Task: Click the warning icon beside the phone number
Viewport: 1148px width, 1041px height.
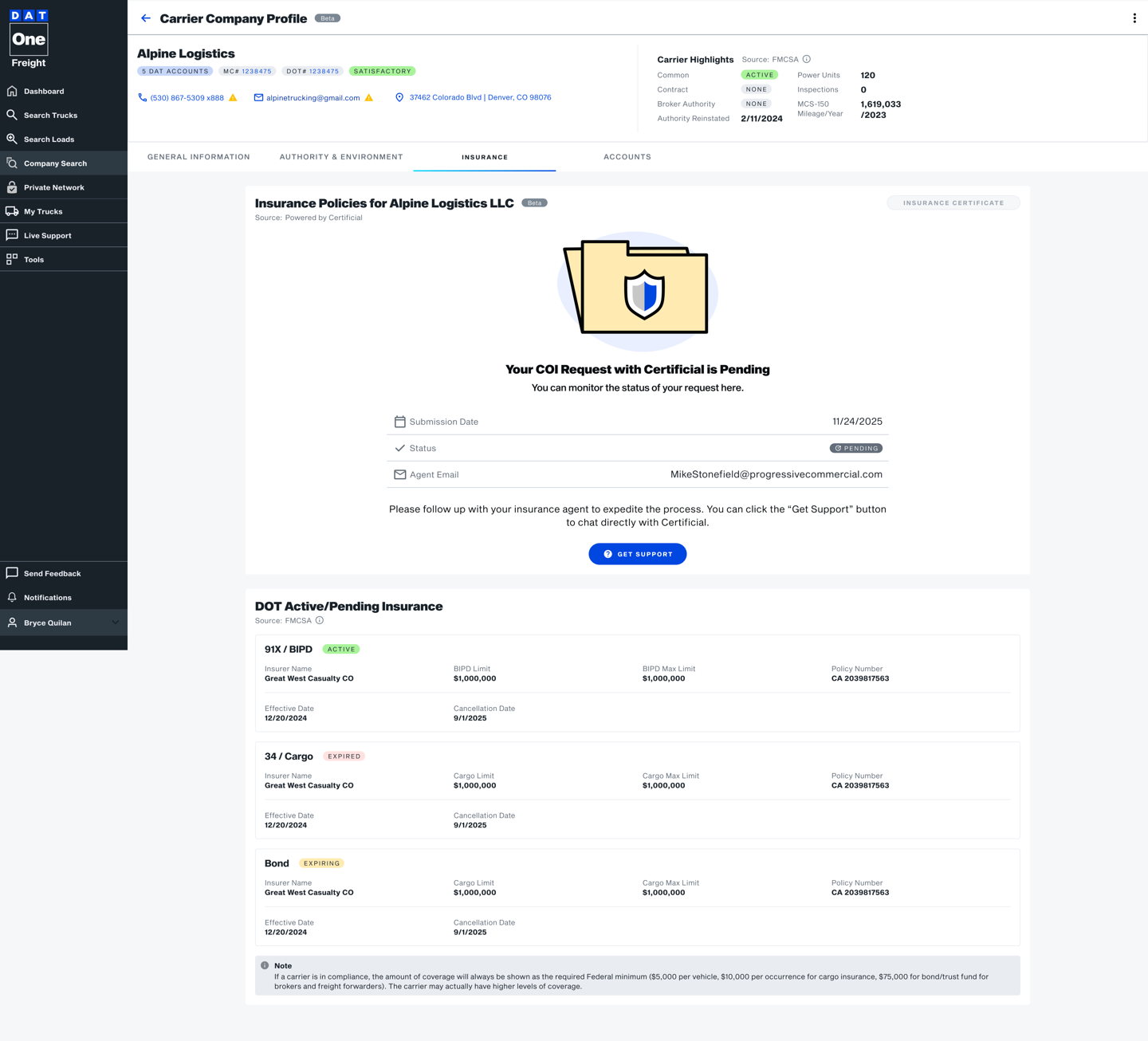Action: pyautogui.click(x=233, y=98)
